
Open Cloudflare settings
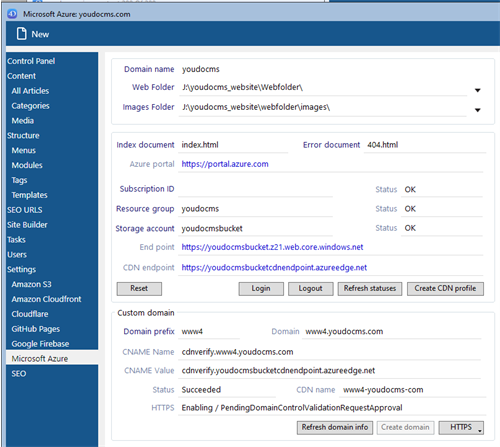click(30, 314)
